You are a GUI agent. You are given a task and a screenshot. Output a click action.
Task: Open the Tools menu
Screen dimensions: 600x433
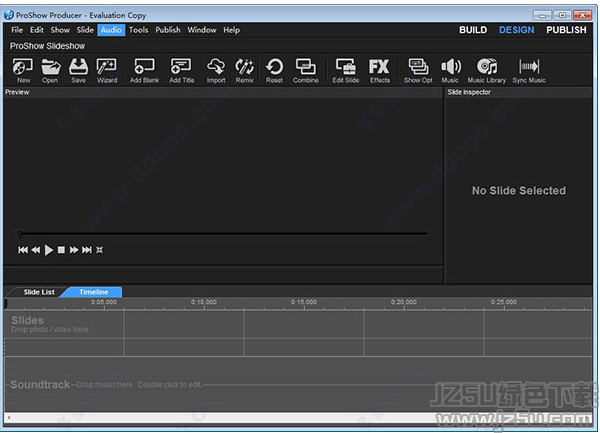(138, 30)
